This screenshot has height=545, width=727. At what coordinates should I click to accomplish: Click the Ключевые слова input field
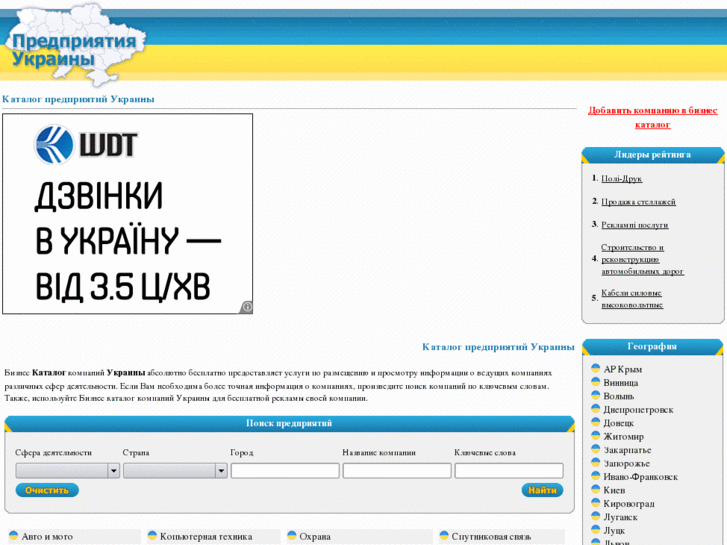click(x=509, y=471)
